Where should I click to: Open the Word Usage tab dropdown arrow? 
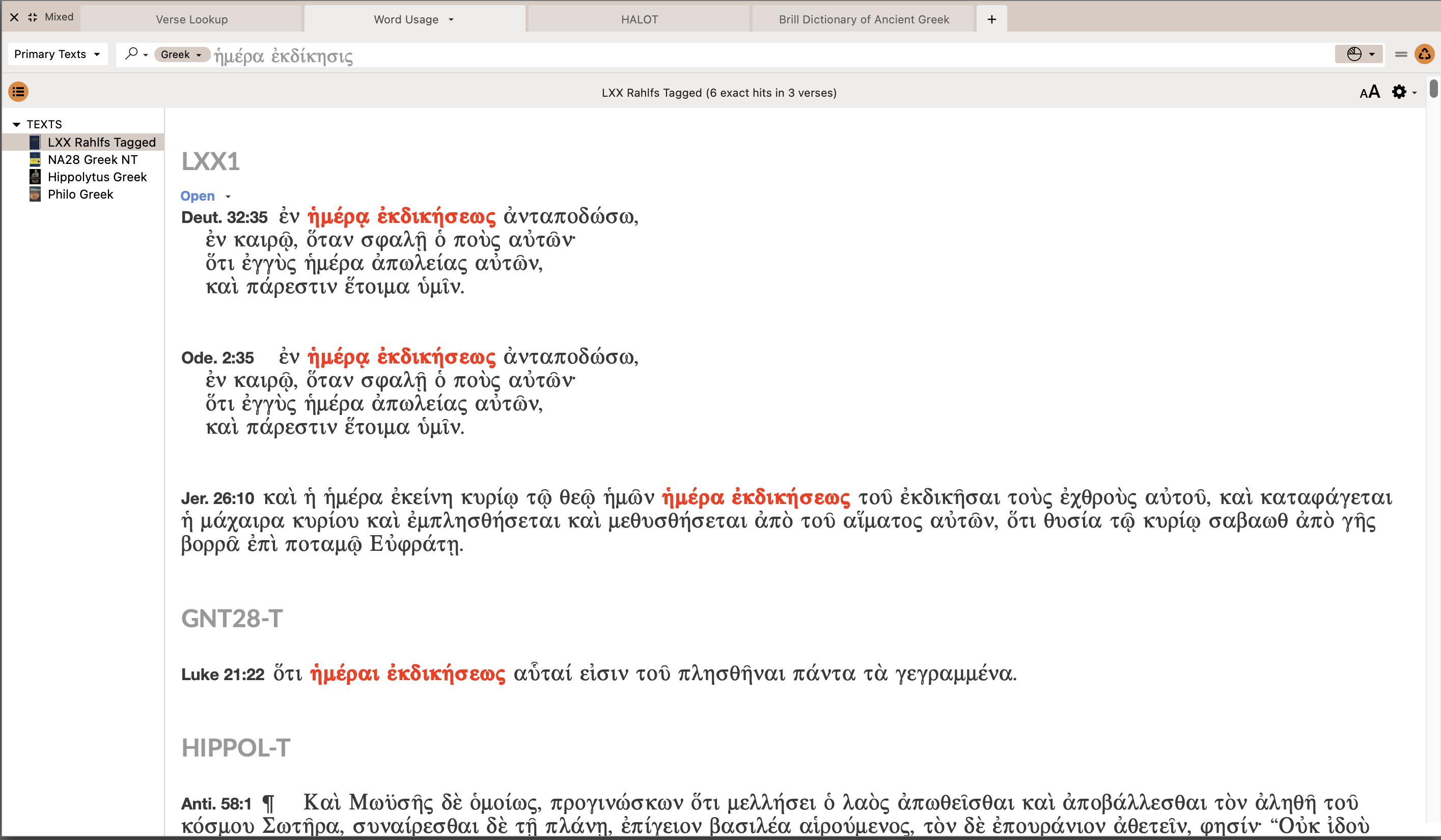(451, 20)
